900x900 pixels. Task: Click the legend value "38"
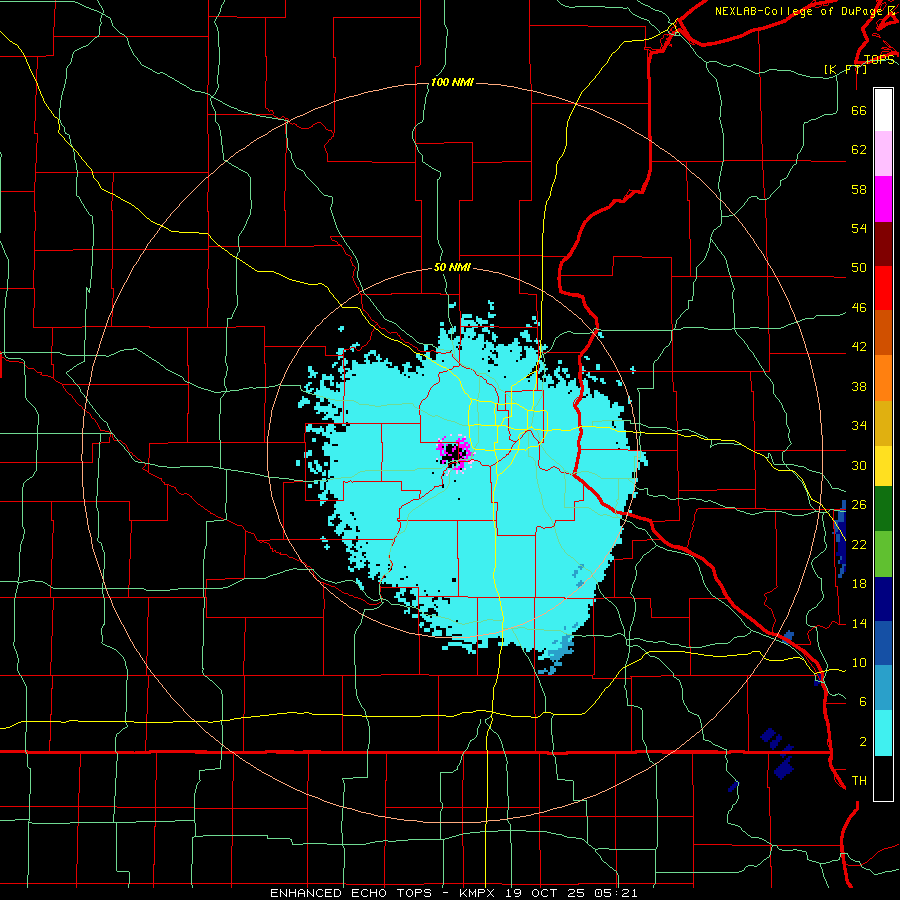(x=859, y=386)
